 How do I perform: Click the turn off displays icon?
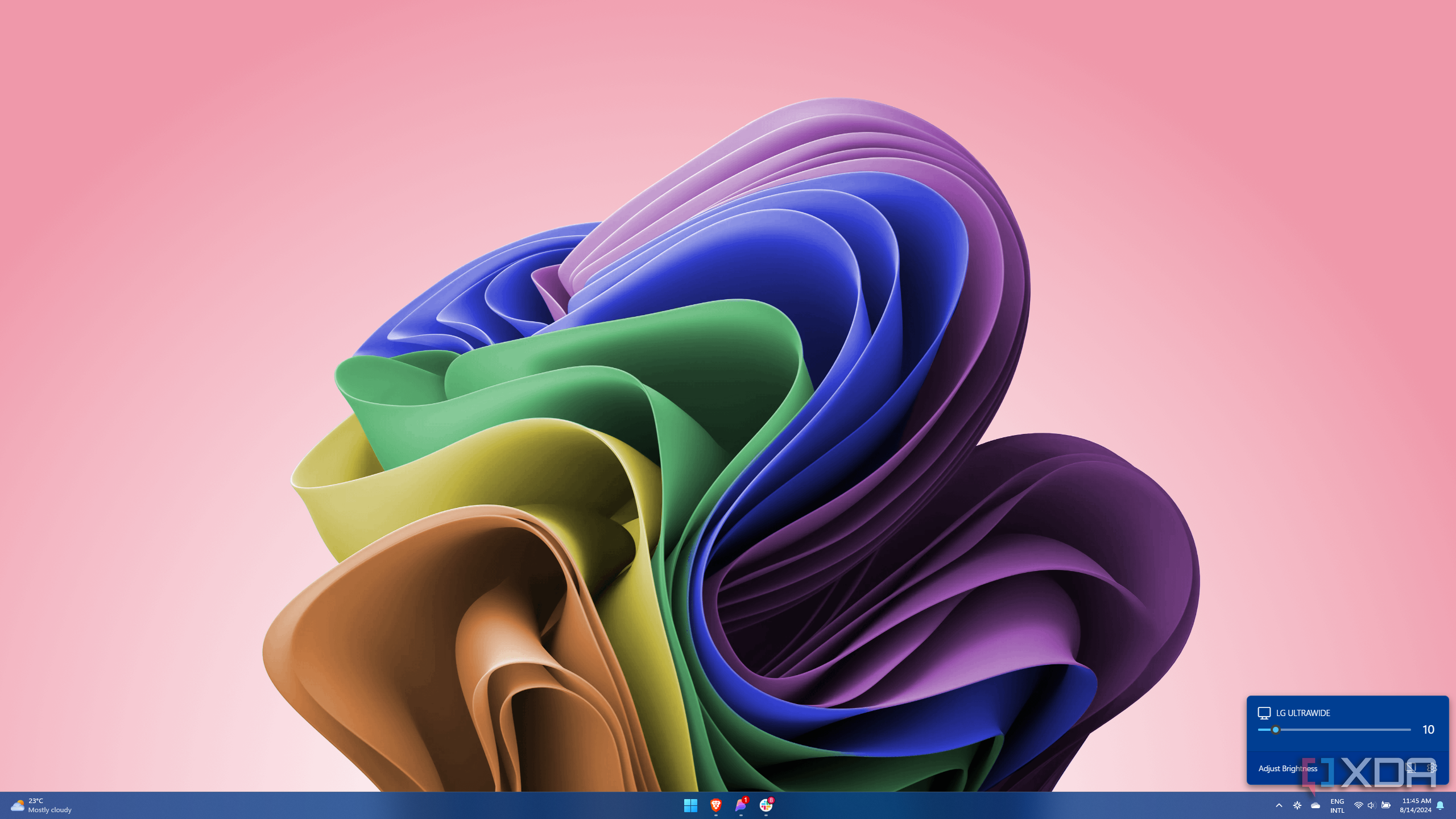click(1410, 768)
